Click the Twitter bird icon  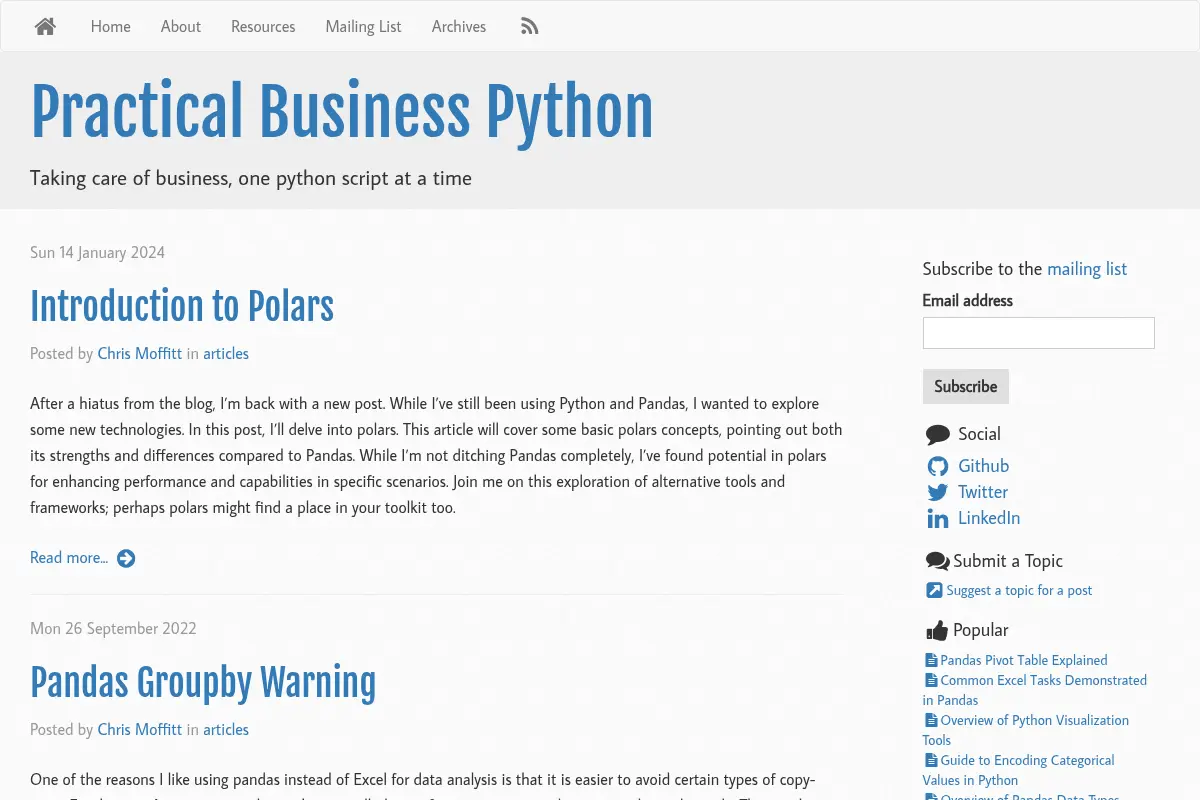pyautogui.click(x=938, y=492)
